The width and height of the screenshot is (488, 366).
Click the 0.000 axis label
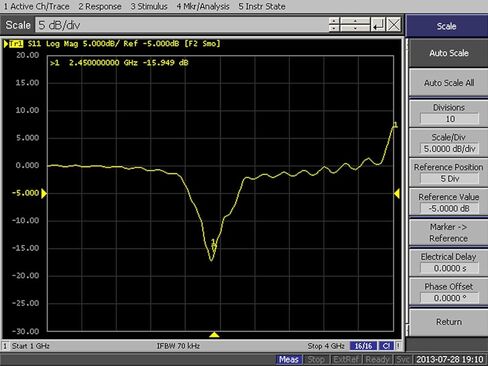[27, 165]
